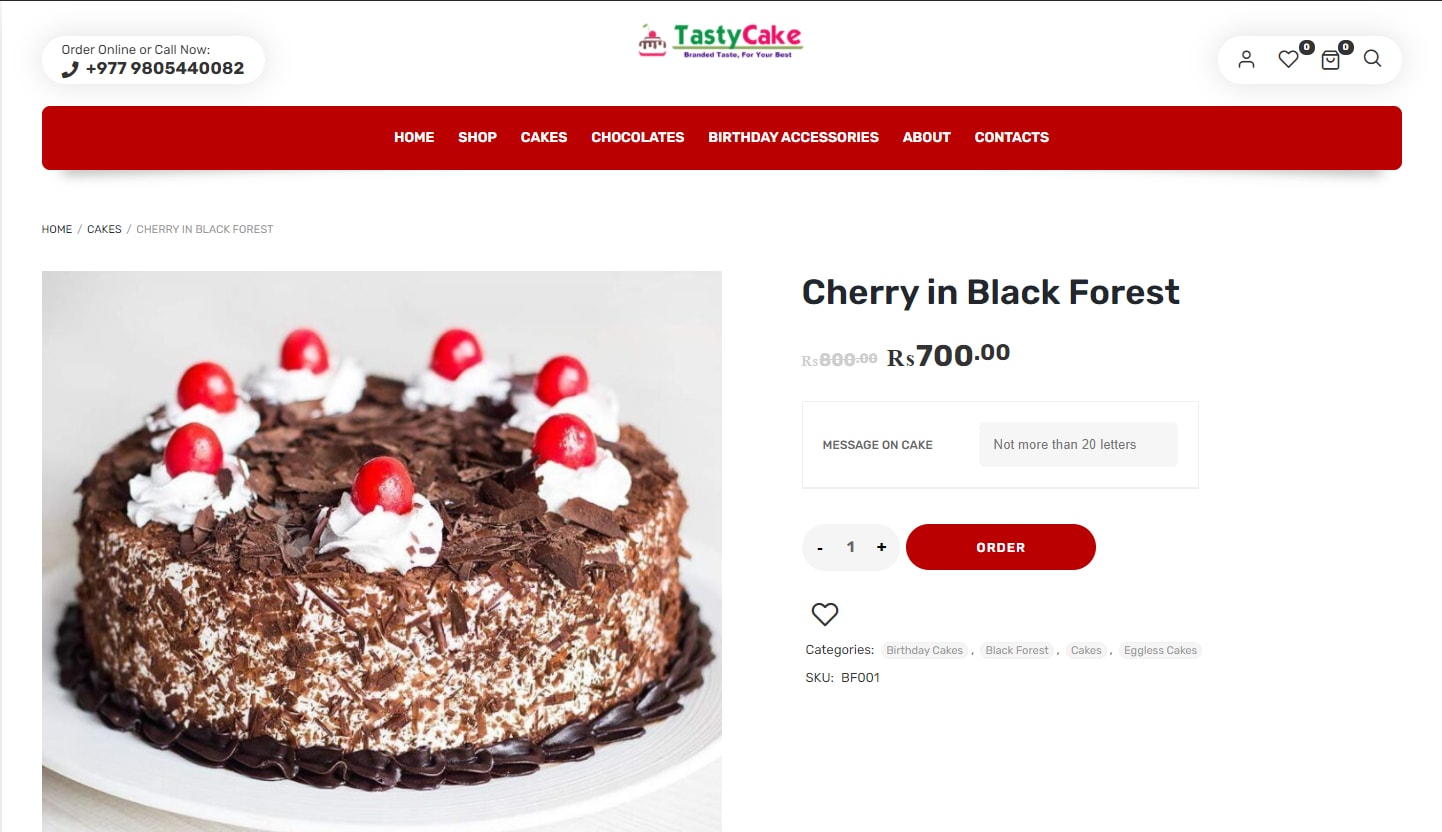Click the Cherry Black Forest cake image

point(382,551)
